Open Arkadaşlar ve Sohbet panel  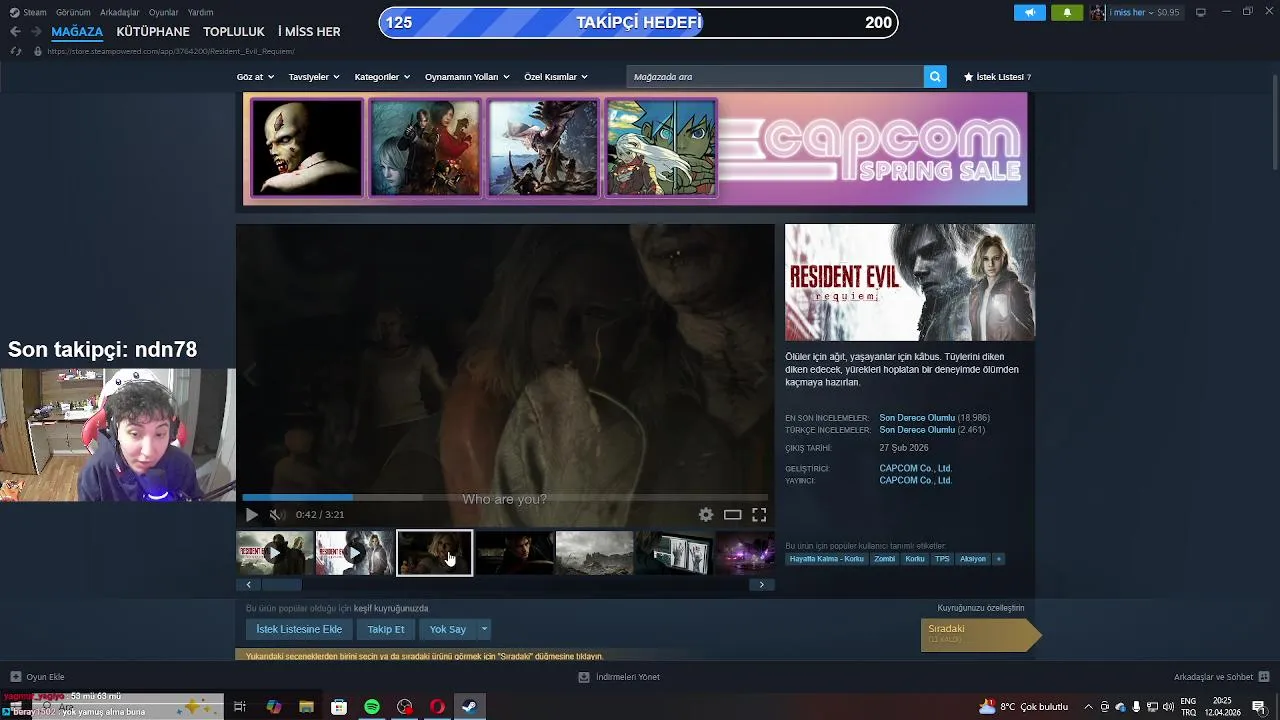point(1220,677)
